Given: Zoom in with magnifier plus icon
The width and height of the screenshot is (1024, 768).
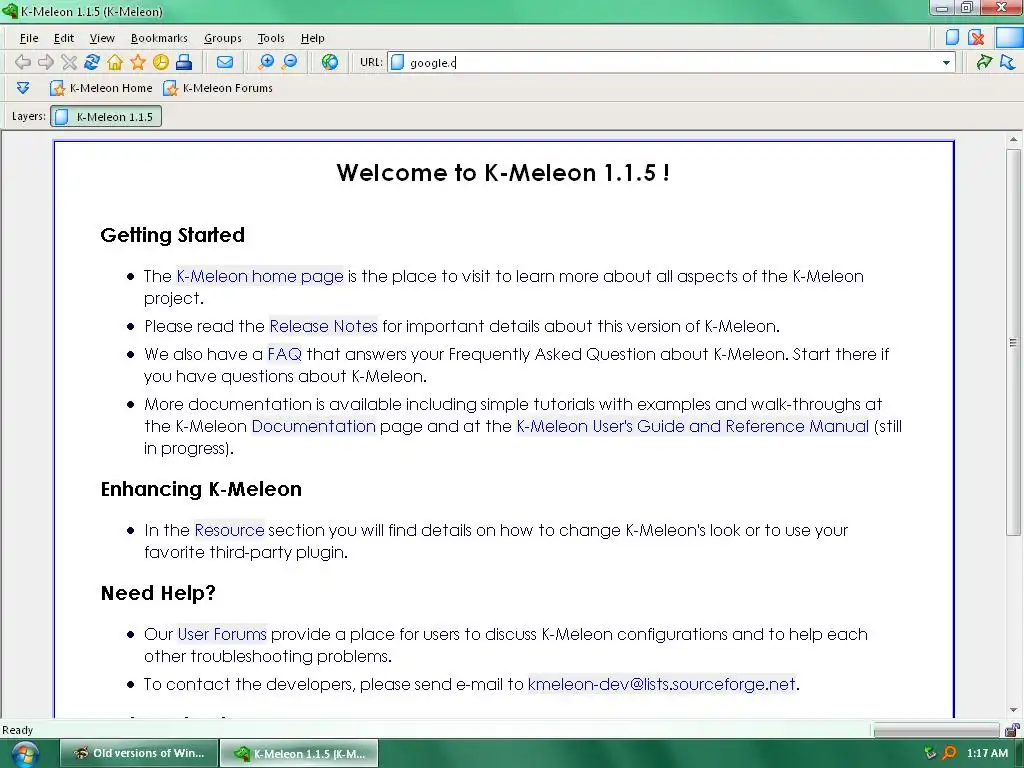Looking at the screenshot, I should click(266, 62).
